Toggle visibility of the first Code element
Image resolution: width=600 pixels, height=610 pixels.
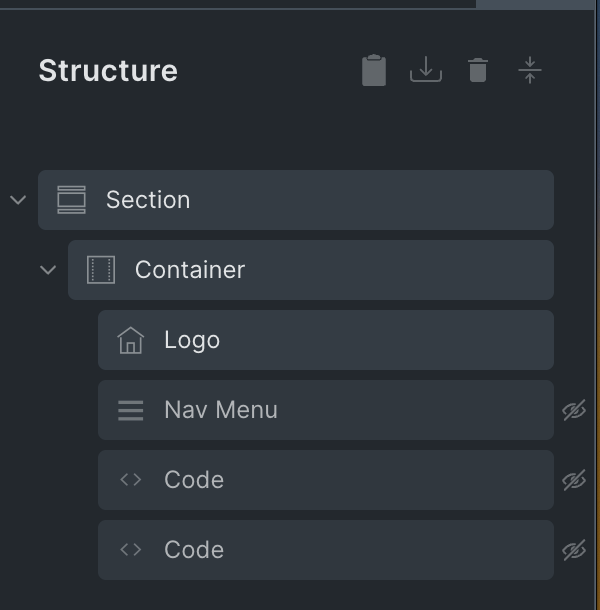tap(574, 480)
